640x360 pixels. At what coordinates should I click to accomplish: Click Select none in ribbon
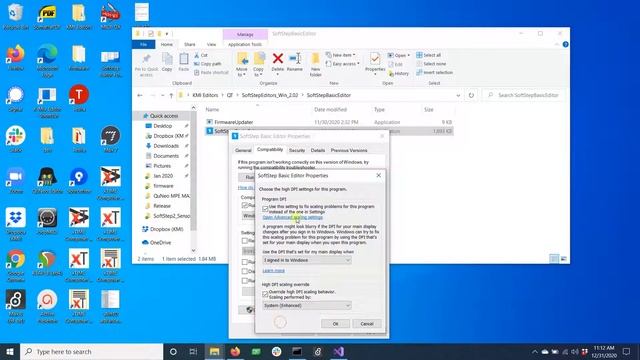click(431, 64)
